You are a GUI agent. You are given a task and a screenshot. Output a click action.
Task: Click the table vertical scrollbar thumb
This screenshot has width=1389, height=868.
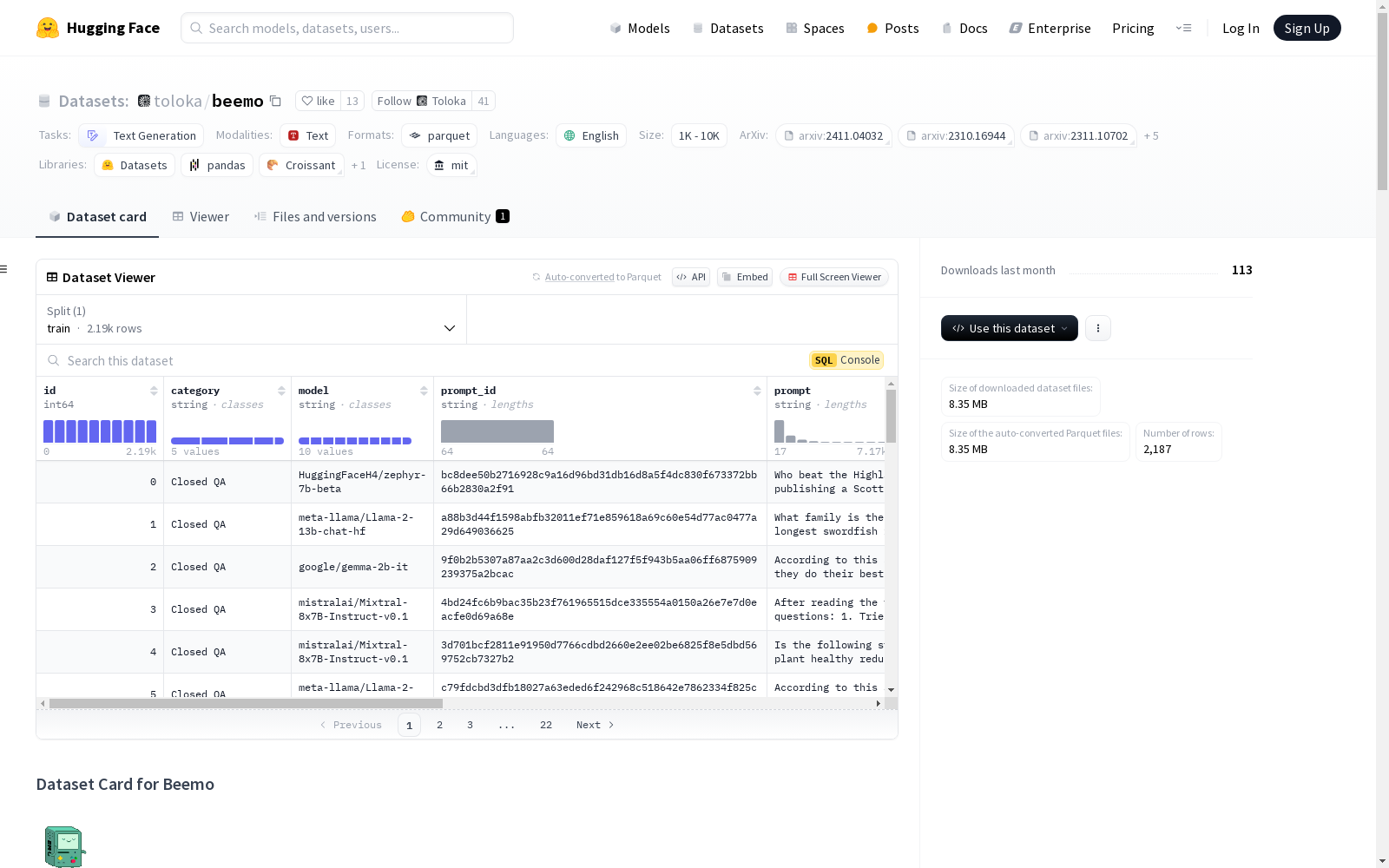tap(891, 416)
